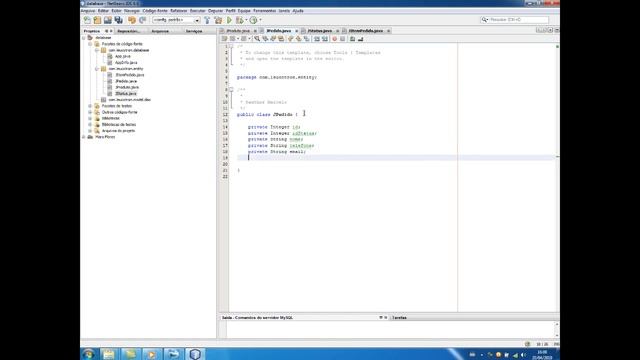
Task: Close the JItensPedido.java editor tab
Action: click(x=388, y=31)
